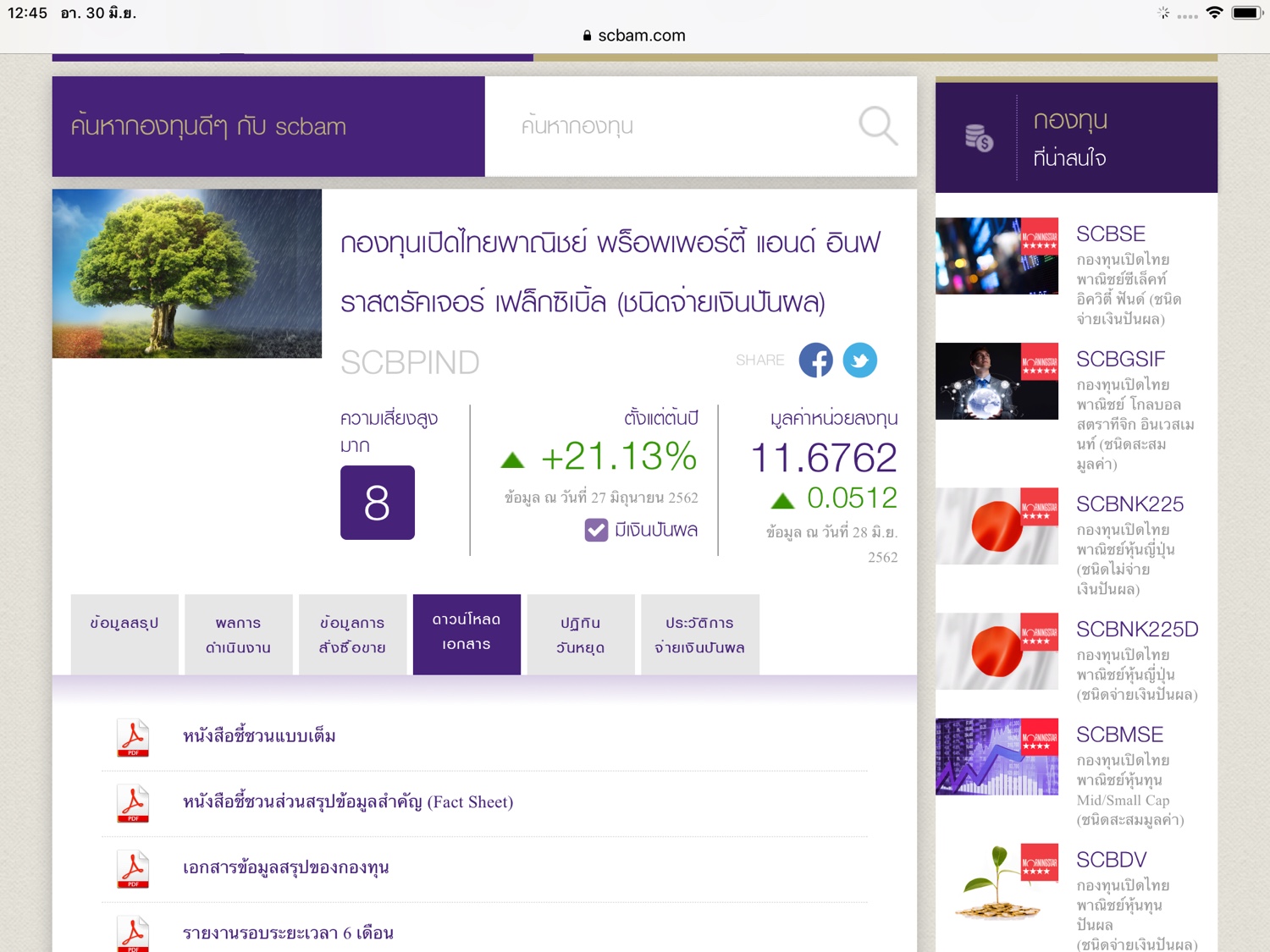
Task: Share fund on Facebook
Action: click(x=816, y=360)
